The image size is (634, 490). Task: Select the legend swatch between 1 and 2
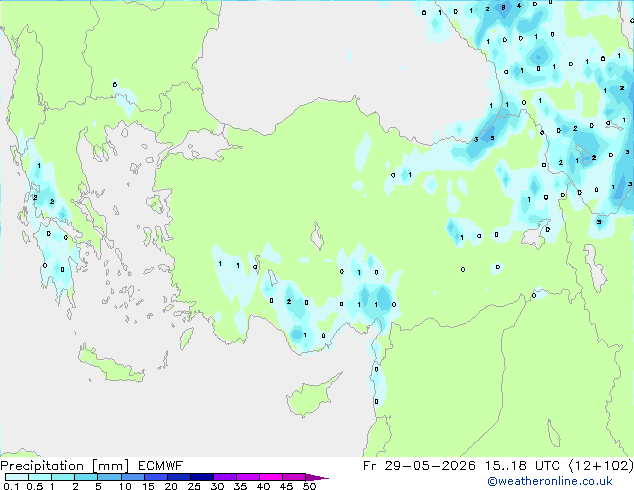coord(63,477)
